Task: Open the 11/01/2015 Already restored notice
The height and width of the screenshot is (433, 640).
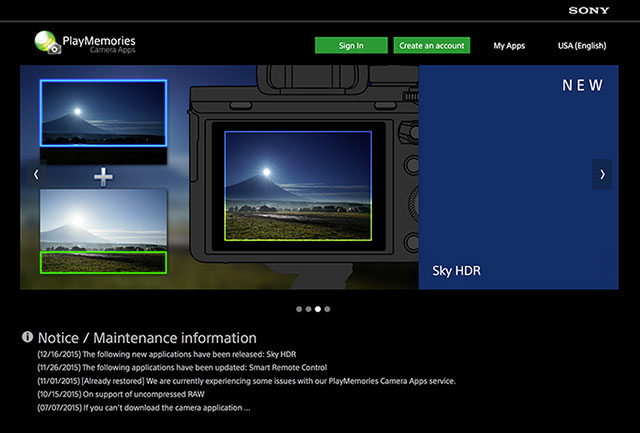Action: (247, 381)
